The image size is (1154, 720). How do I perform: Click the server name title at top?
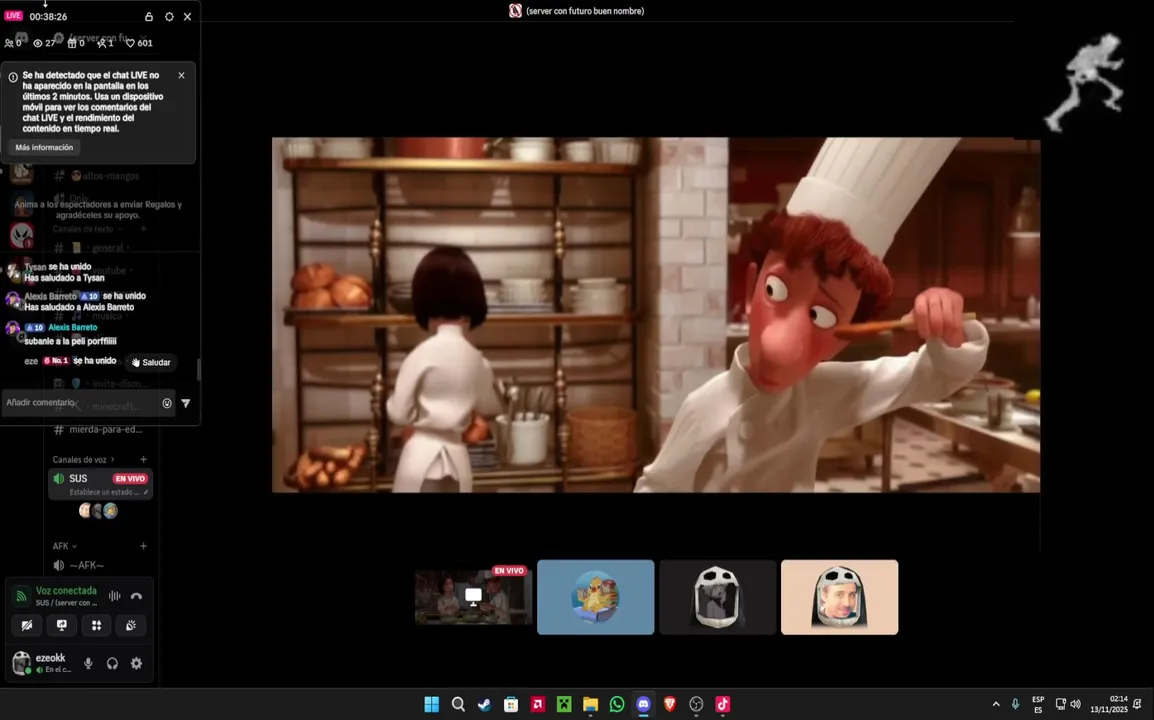click(585, 11)
